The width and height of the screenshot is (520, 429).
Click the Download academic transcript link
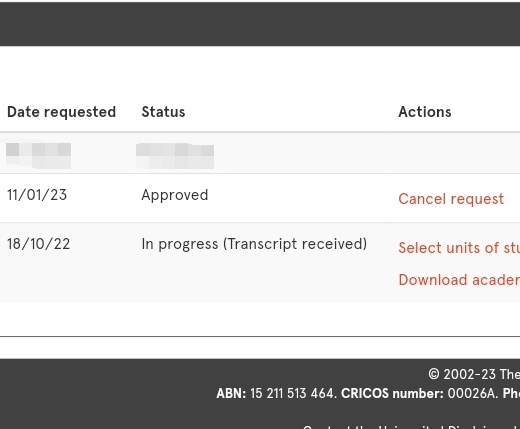click(459, 280)
